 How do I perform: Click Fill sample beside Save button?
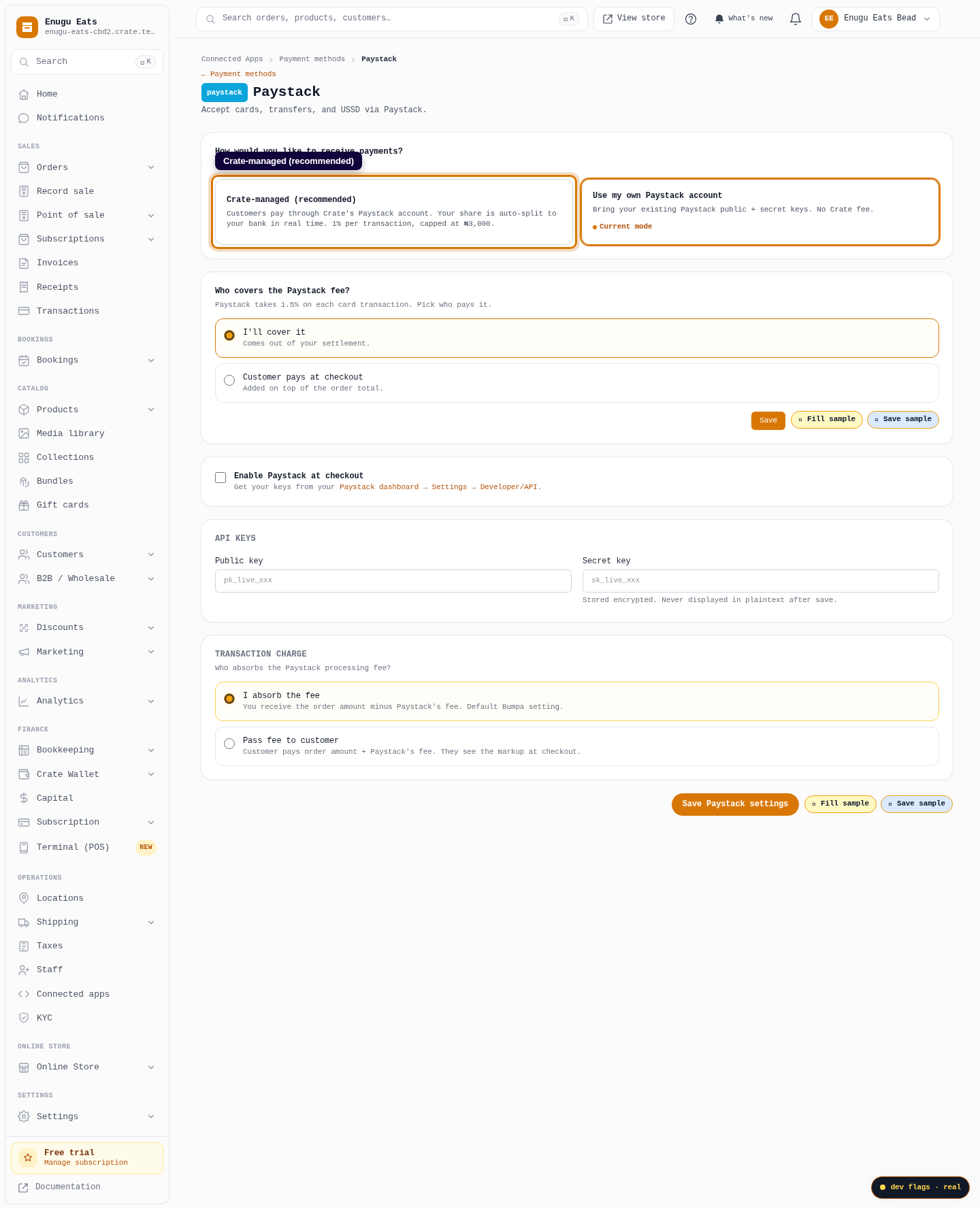(827, 420)
